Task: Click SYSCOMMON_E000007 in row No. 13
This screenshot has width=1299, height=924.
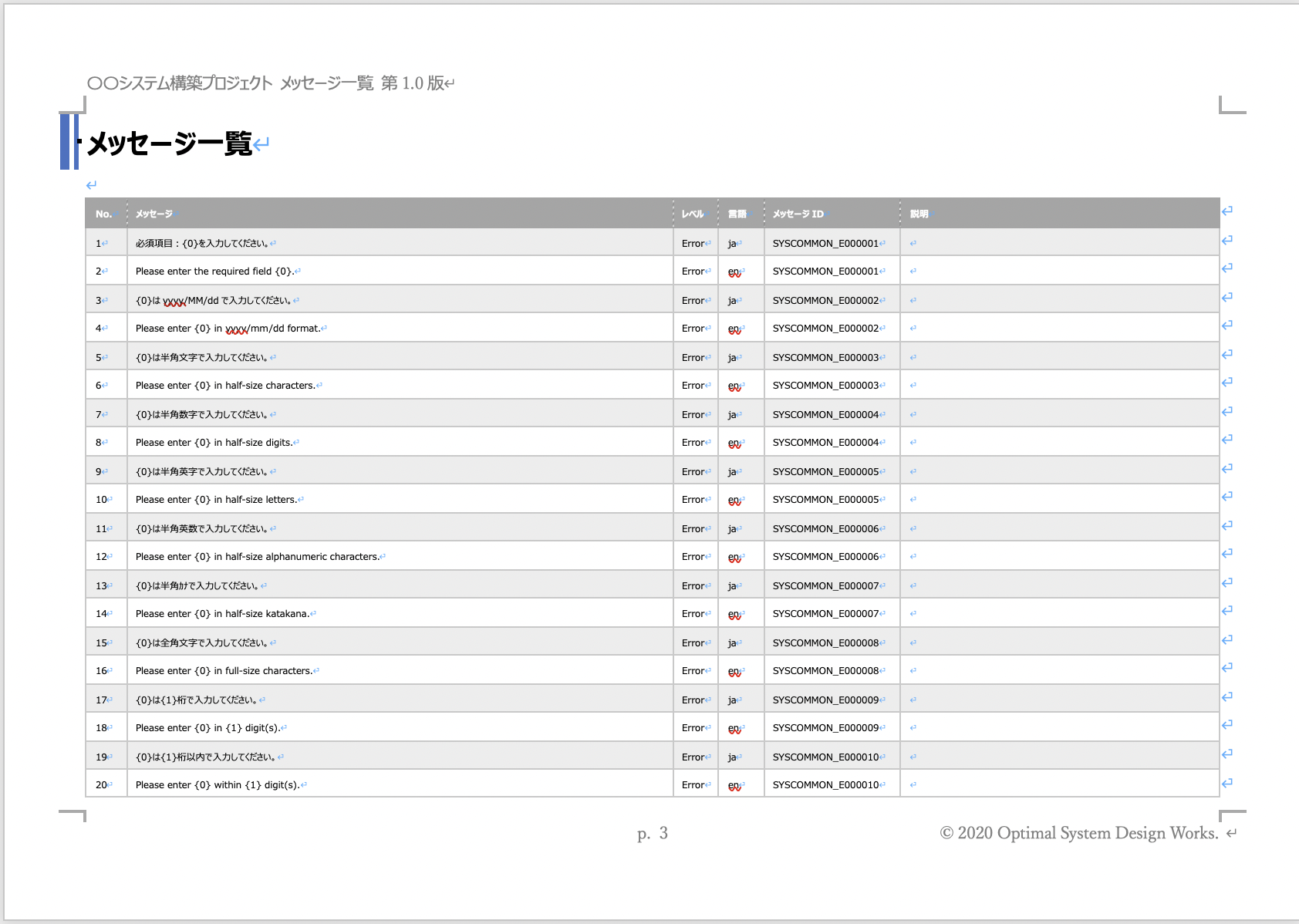Action: point(825,586)
